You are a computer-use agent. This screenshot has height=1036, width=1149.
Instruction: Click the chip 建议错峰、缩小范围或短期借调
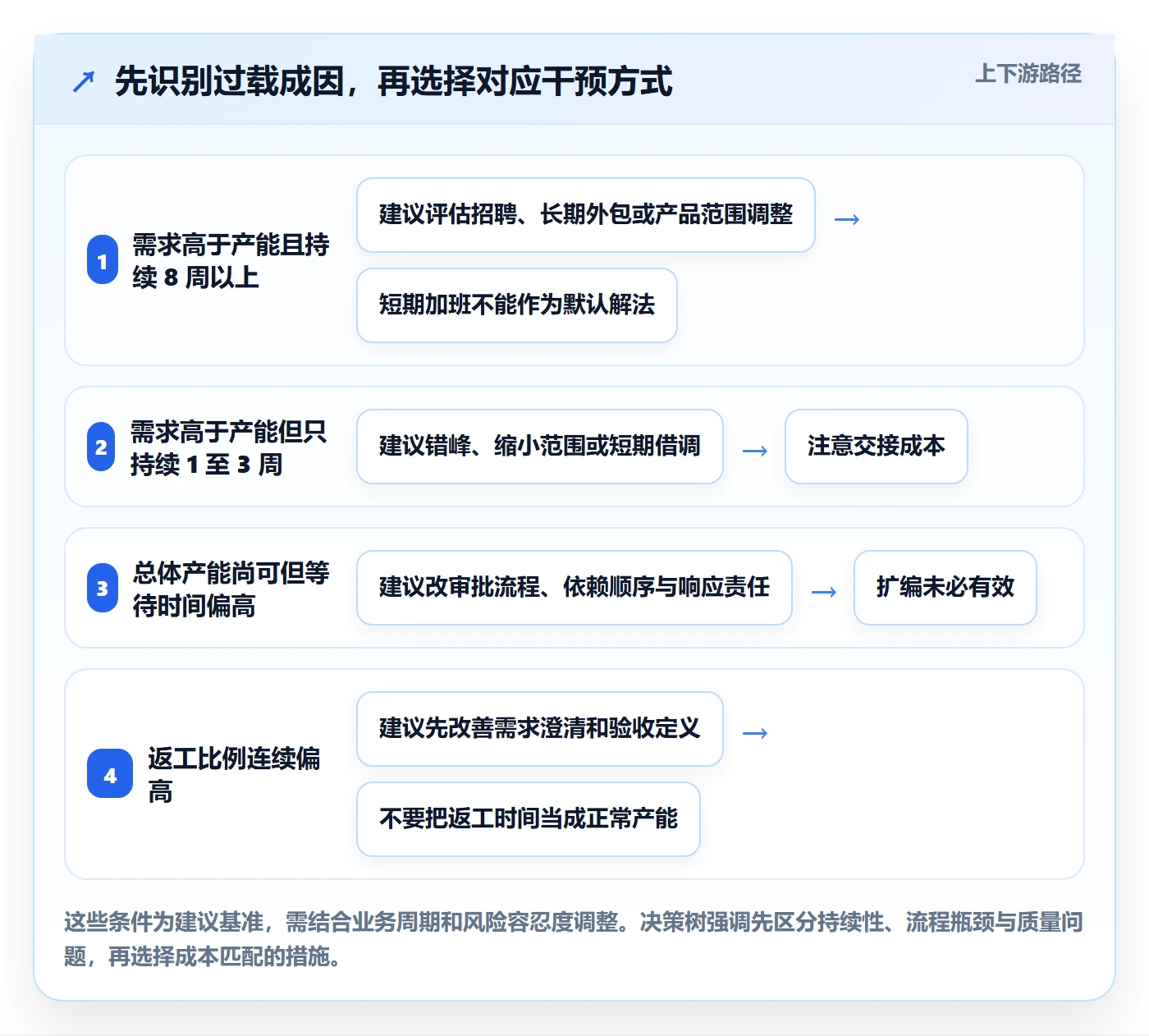point(540,447)
